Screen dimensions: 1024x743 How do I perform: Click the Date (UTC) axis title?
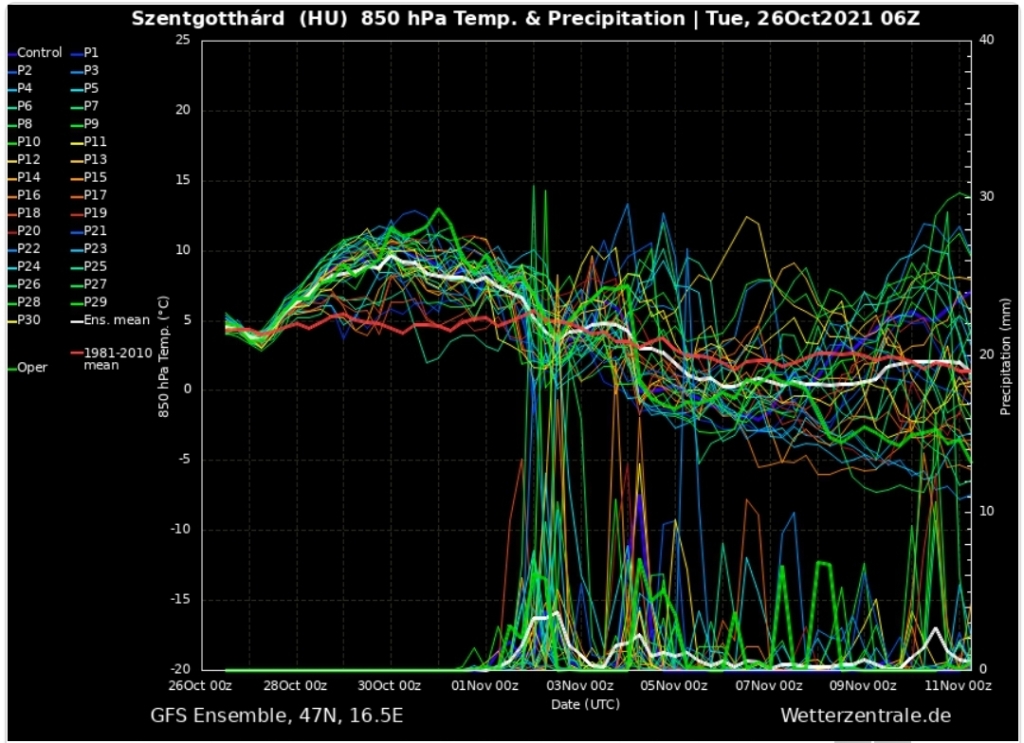(585, 704)
